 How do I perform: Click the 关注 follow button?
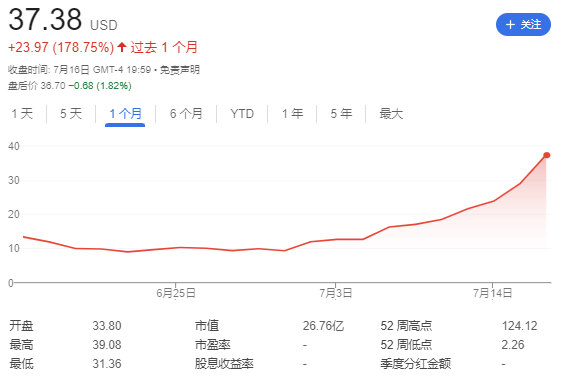click(x=523, y=24)
